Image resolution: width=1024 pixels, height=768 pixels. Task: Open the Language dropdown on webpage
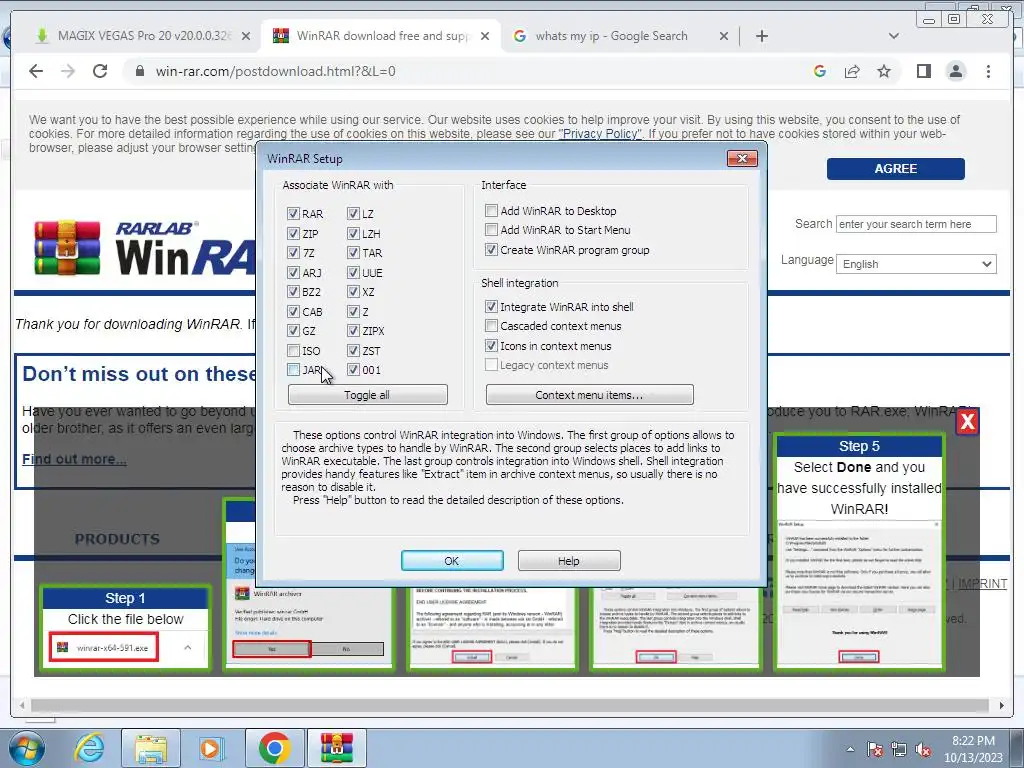(916, 264)
